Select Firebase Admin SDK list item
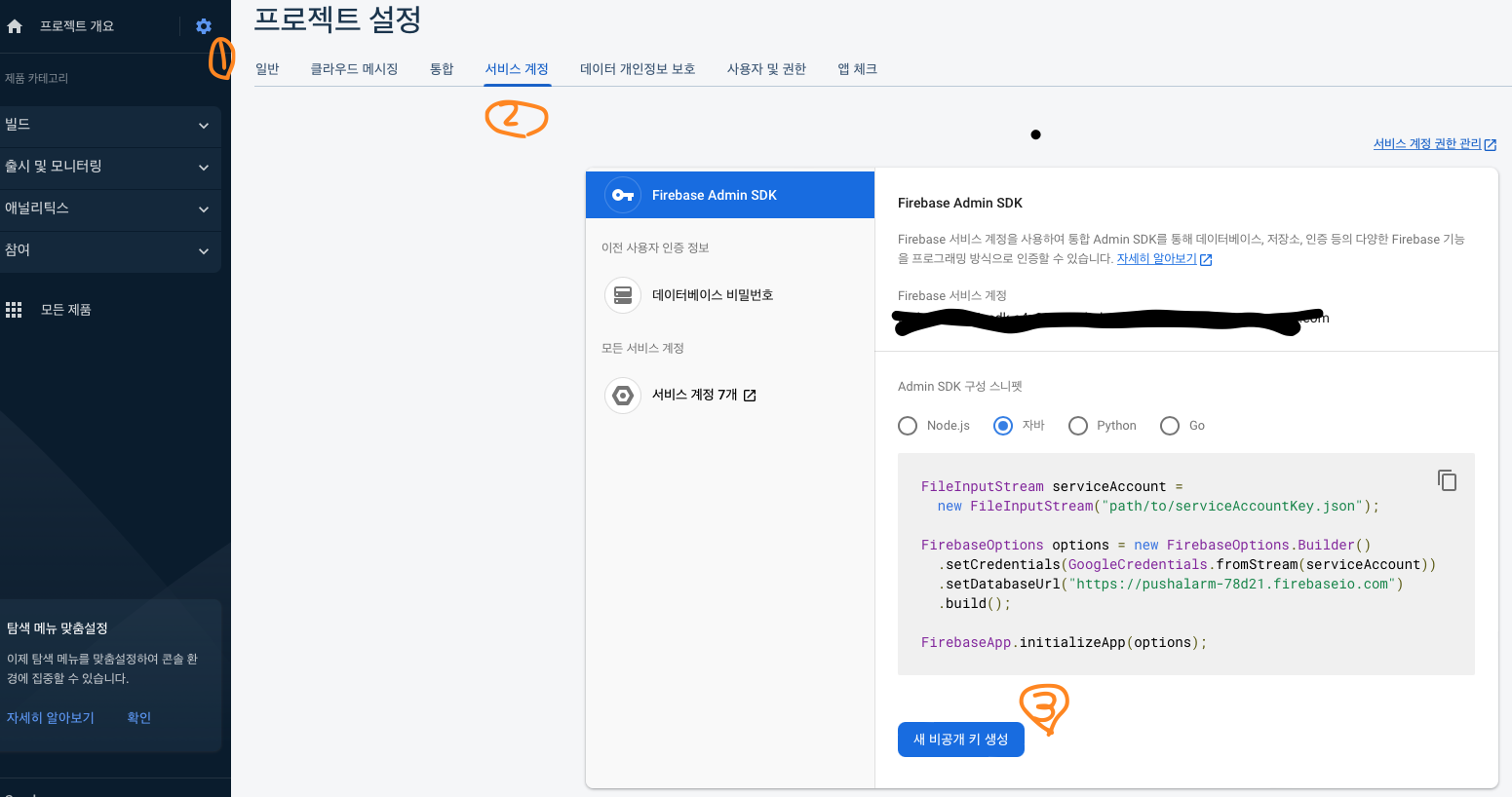The image size is (1512, 797). click(730, 195)
